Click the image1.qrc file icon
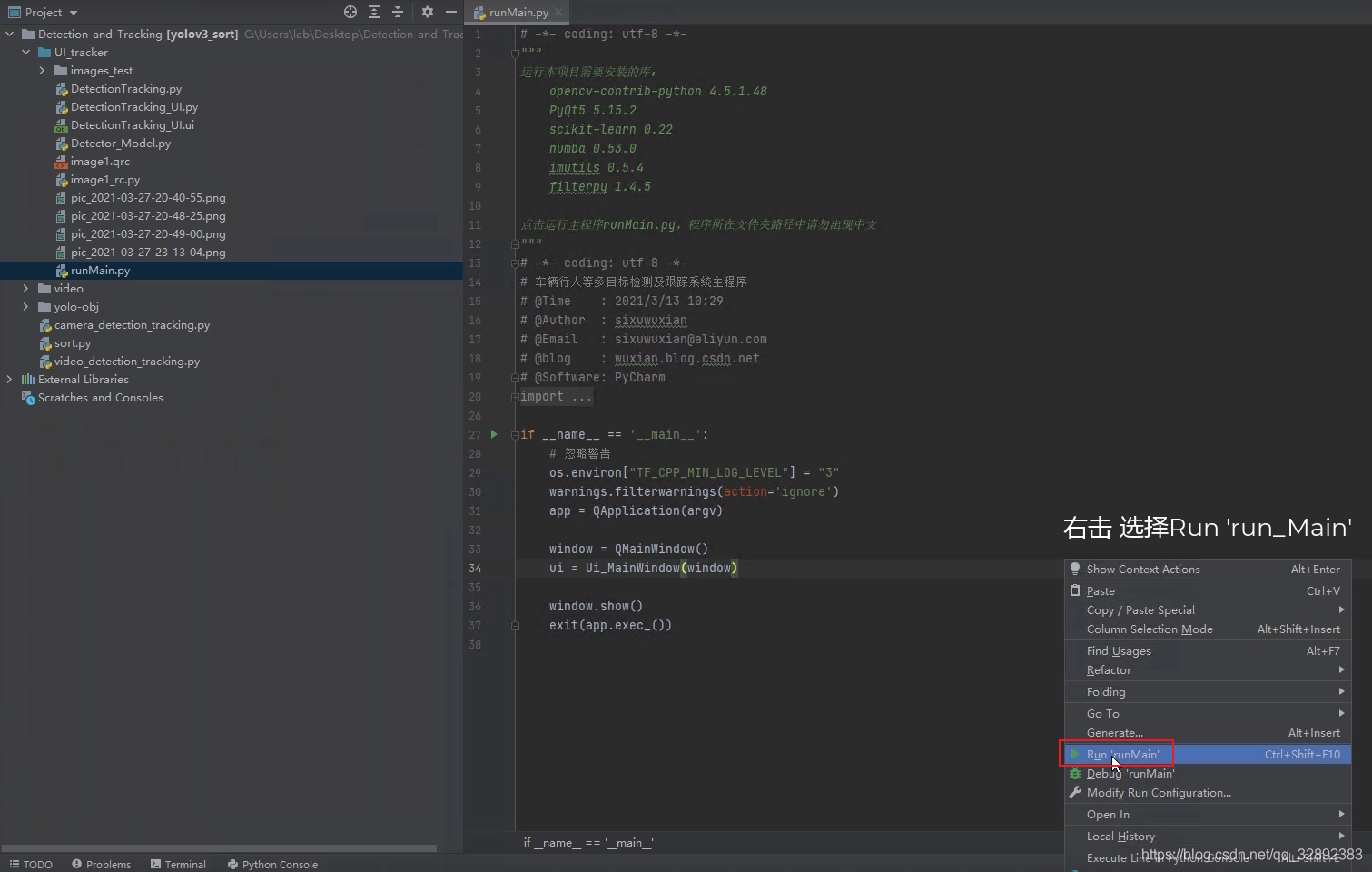This screenshot has width=1372, height=872. pyautogui.click(x=62, y=162)
